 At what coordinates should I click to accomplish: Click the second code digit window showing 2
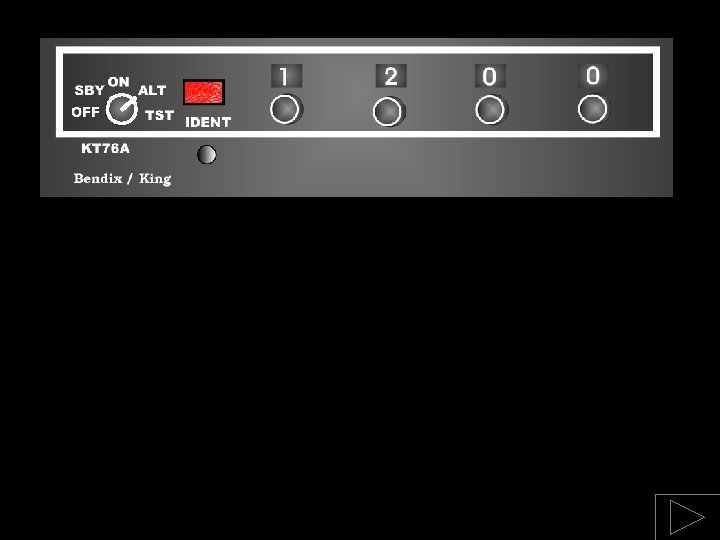click(391, 76)
